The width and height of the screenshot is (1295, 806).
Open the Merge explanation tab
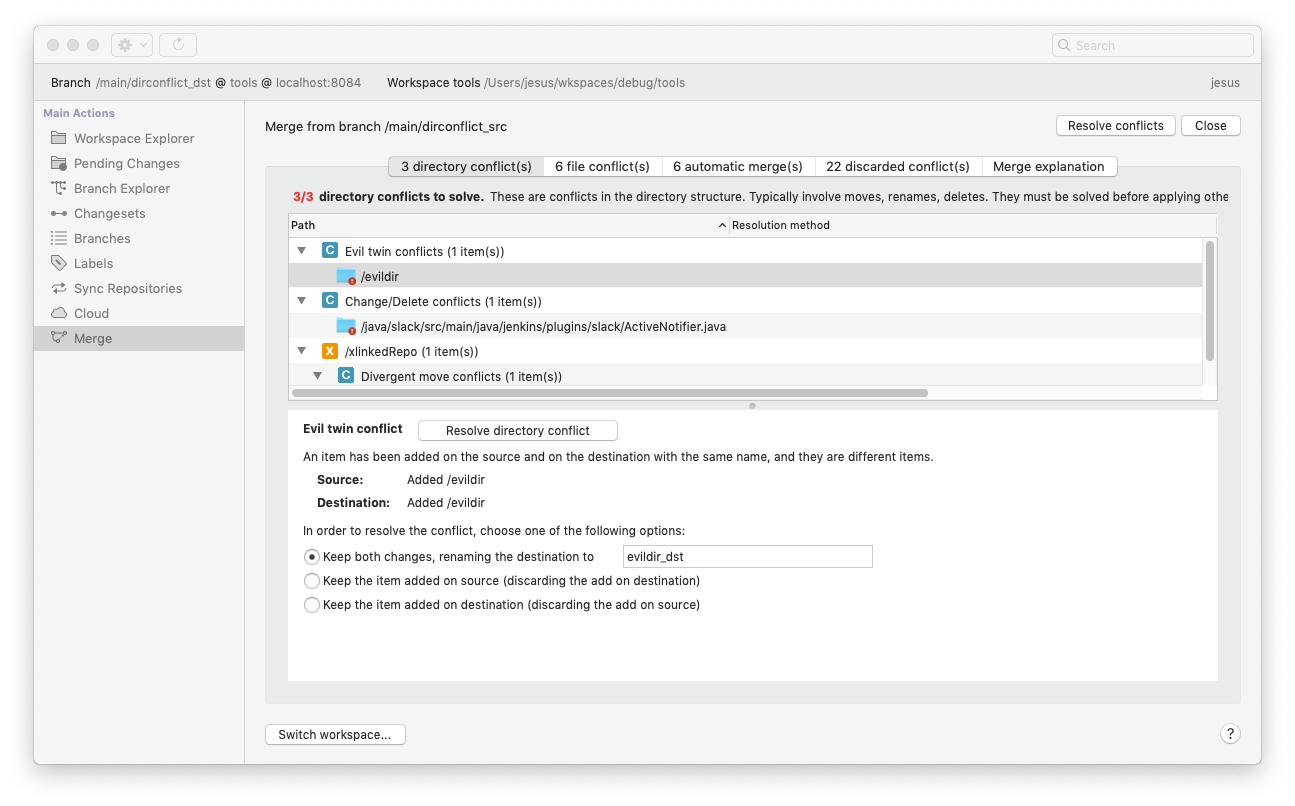click(1050, 166)
